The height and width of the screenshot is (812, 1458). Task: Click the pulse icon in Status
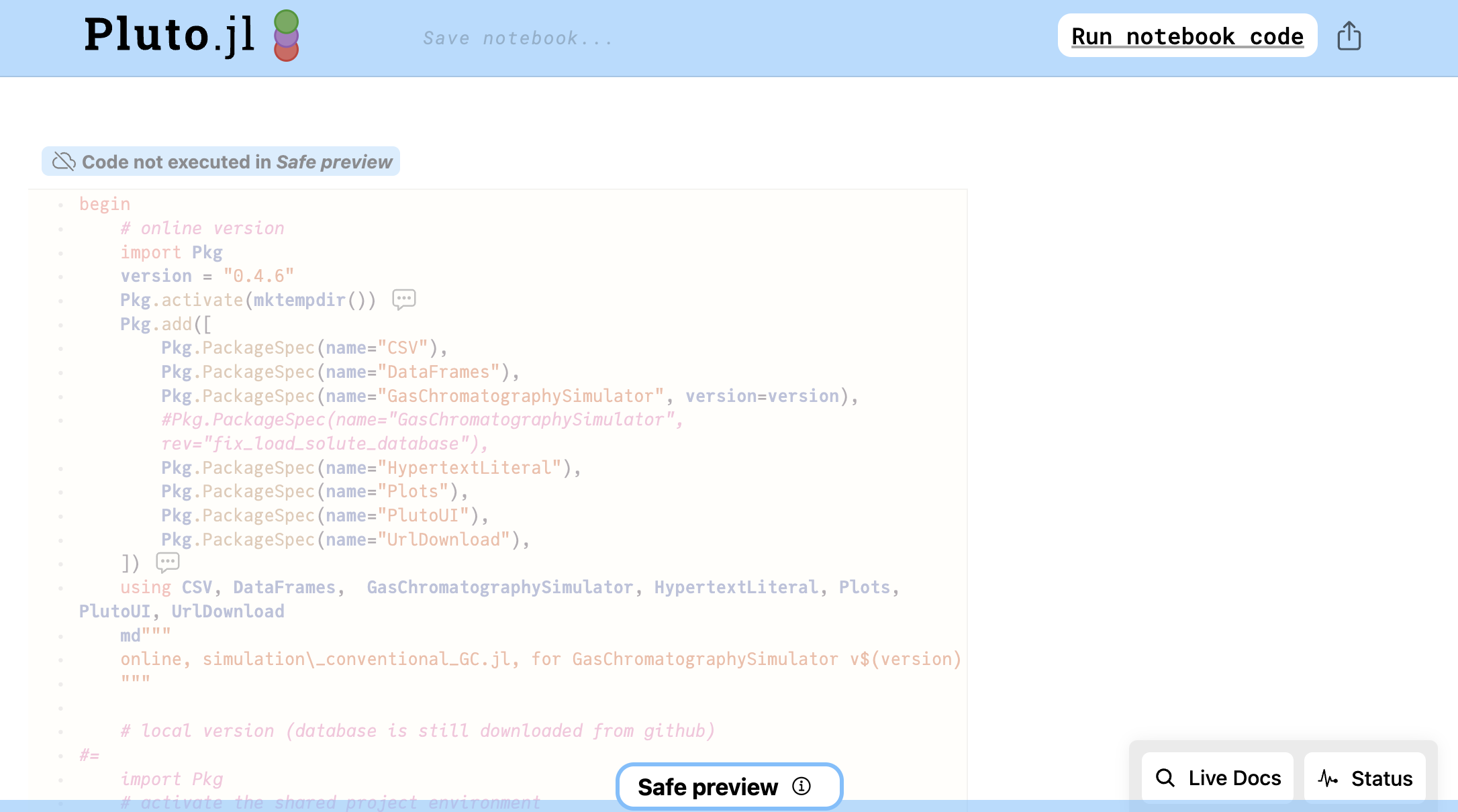click(1327, 778)
